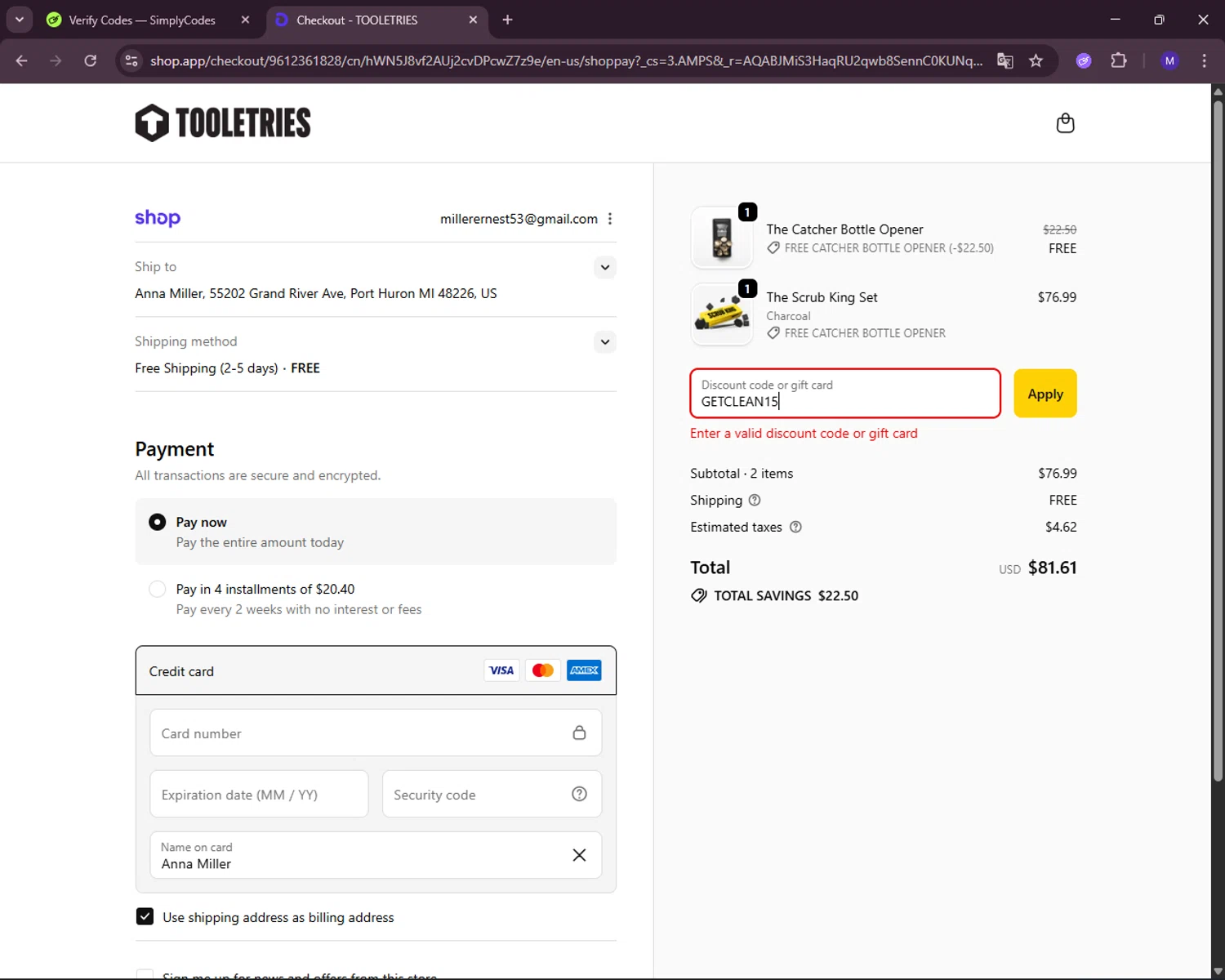Open the browser Extensions puzzle icon

(1119, 60)
